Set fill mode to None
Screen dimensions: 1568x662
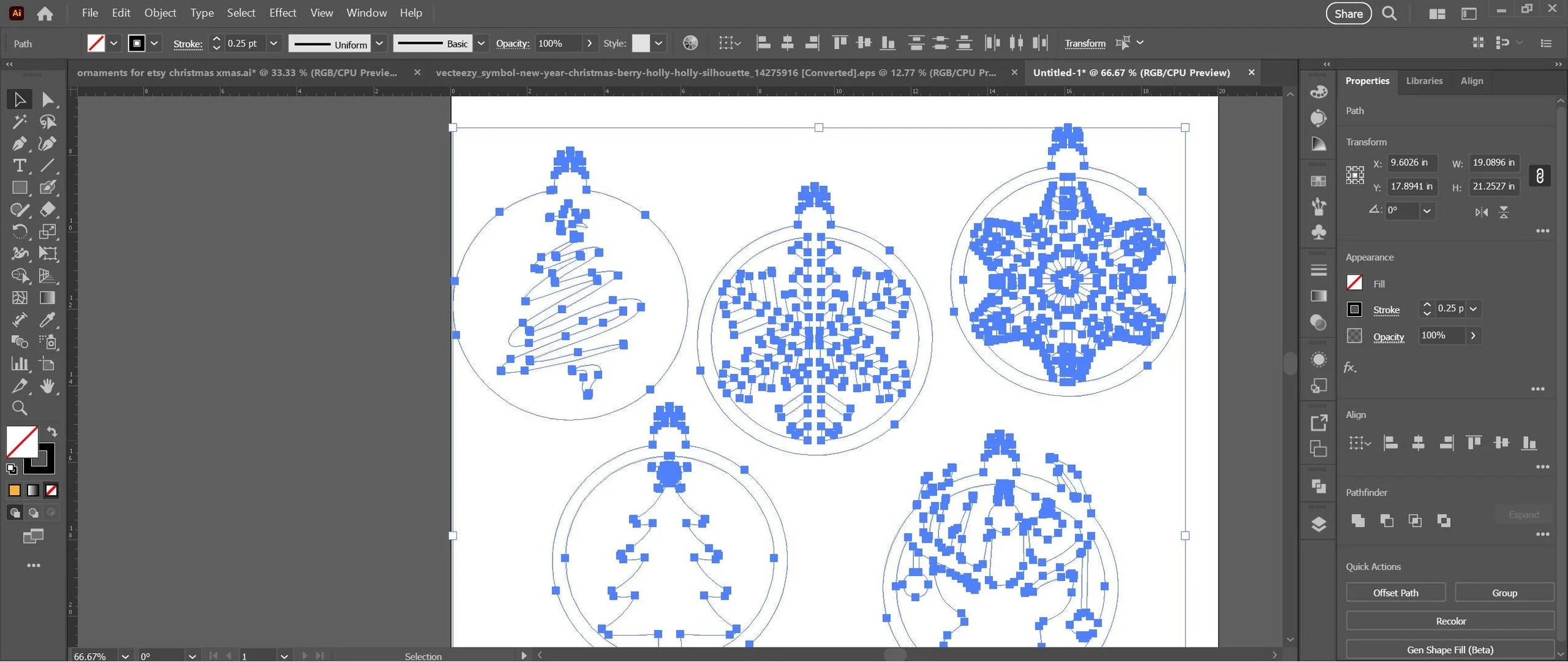pyautogui.click(x=51, y=491)
